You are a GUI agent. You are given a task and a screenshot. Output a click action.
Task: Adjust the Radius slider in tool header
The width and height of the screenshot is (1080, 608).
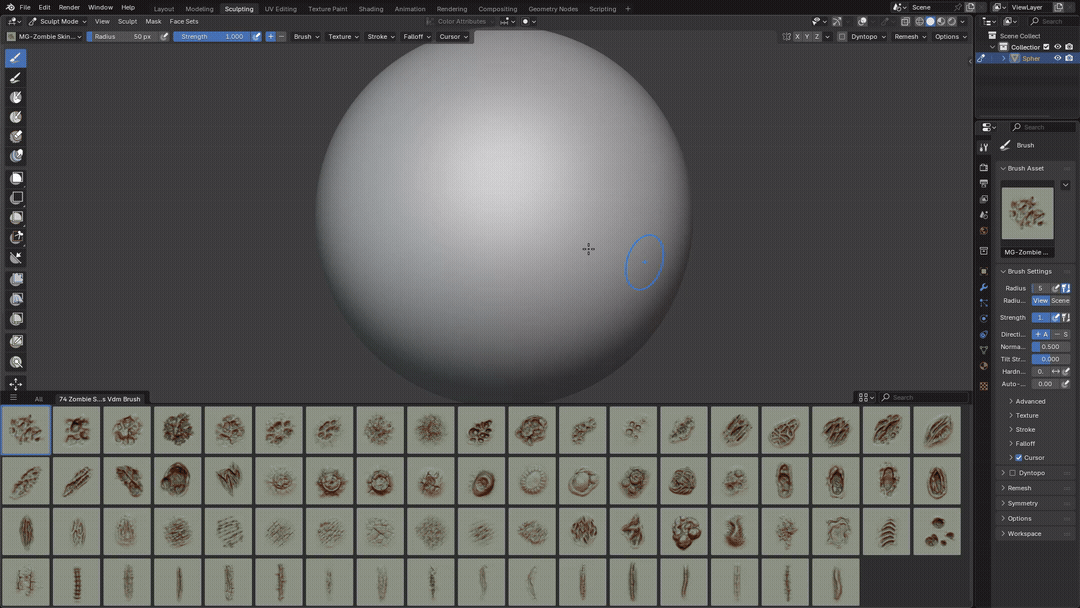click(123, 36)
